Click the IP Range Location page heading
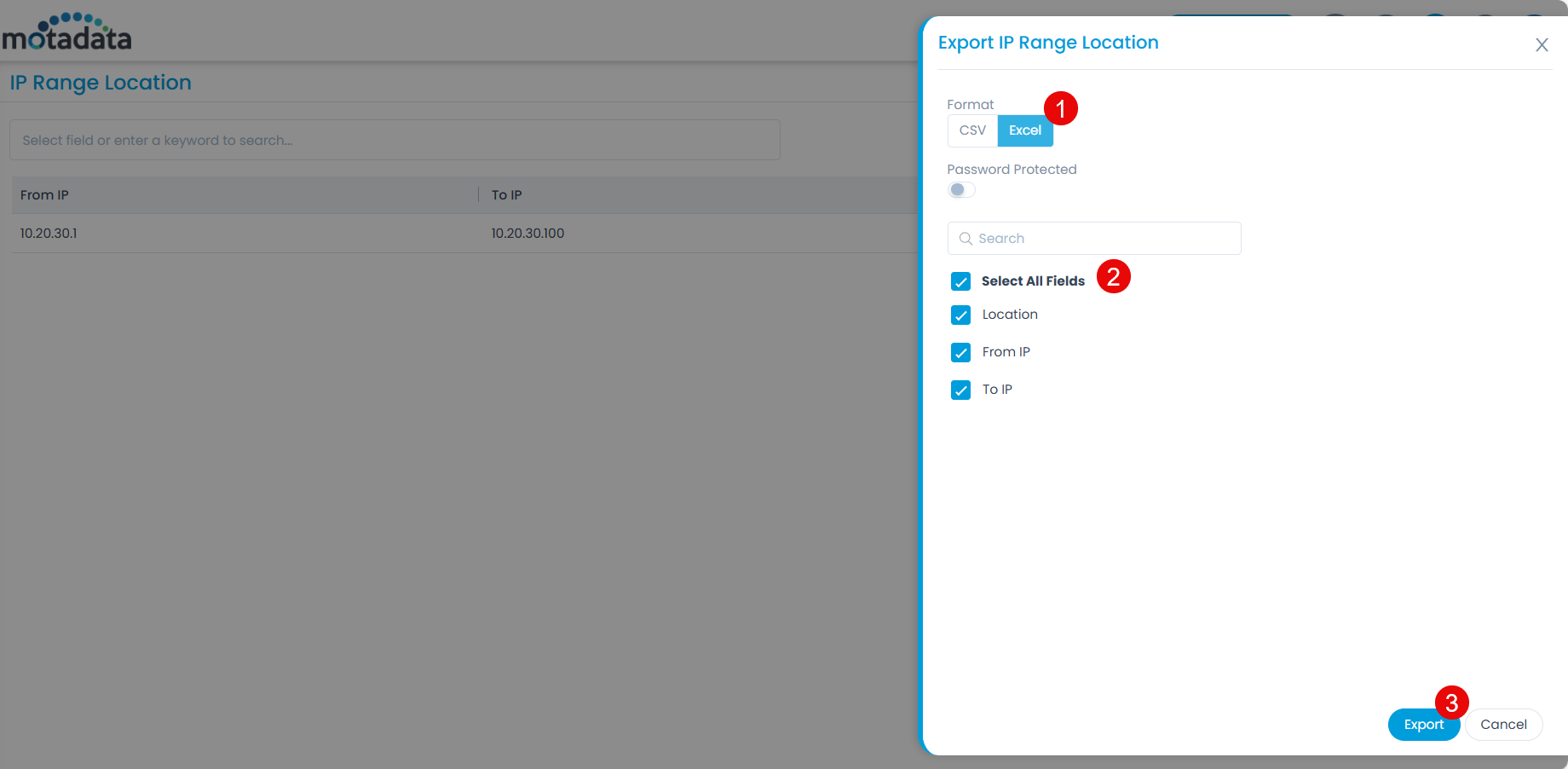1568x769 pixels. click(x=100, y=82)
